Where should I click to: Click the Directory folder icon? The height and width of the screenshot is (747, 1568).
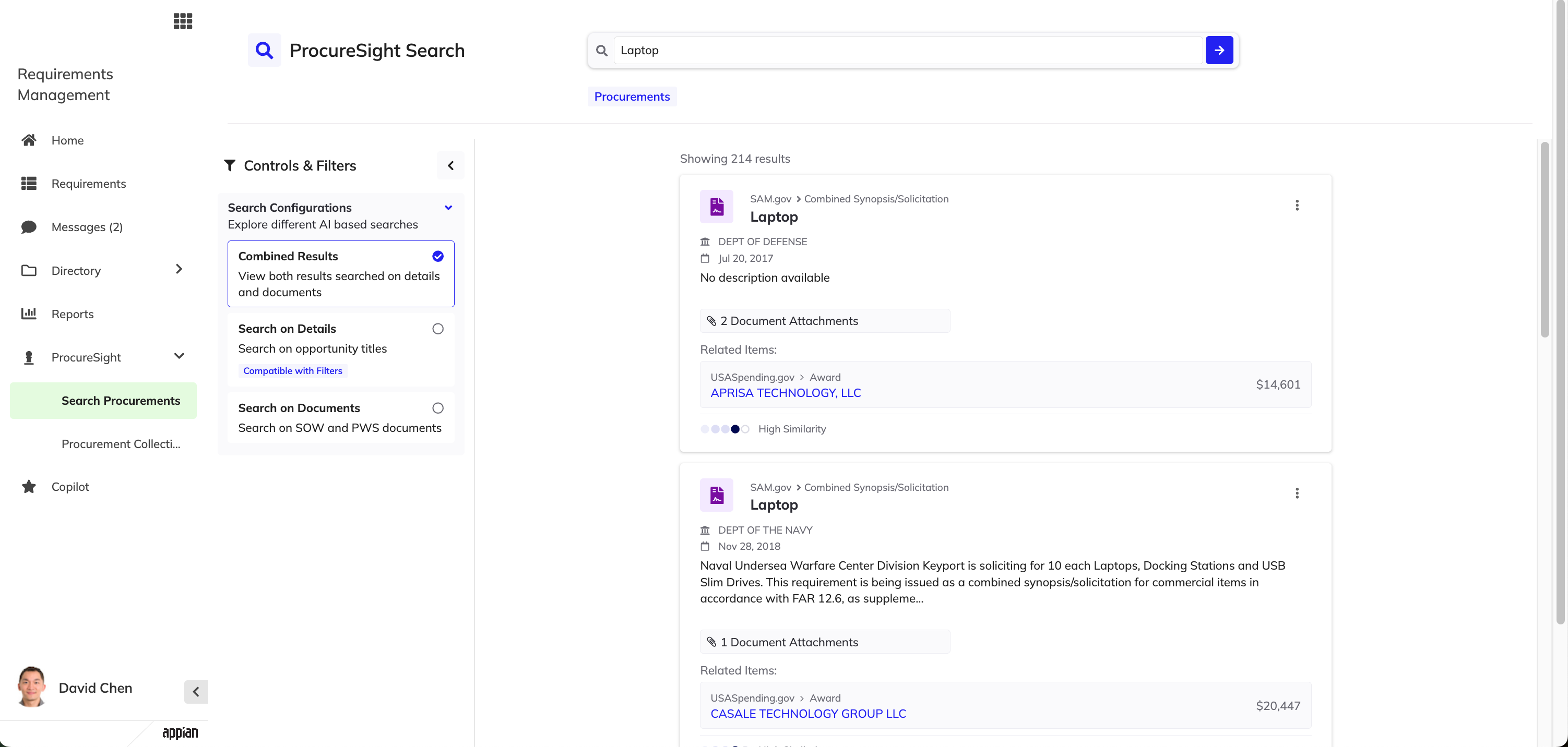coord(29,271)
